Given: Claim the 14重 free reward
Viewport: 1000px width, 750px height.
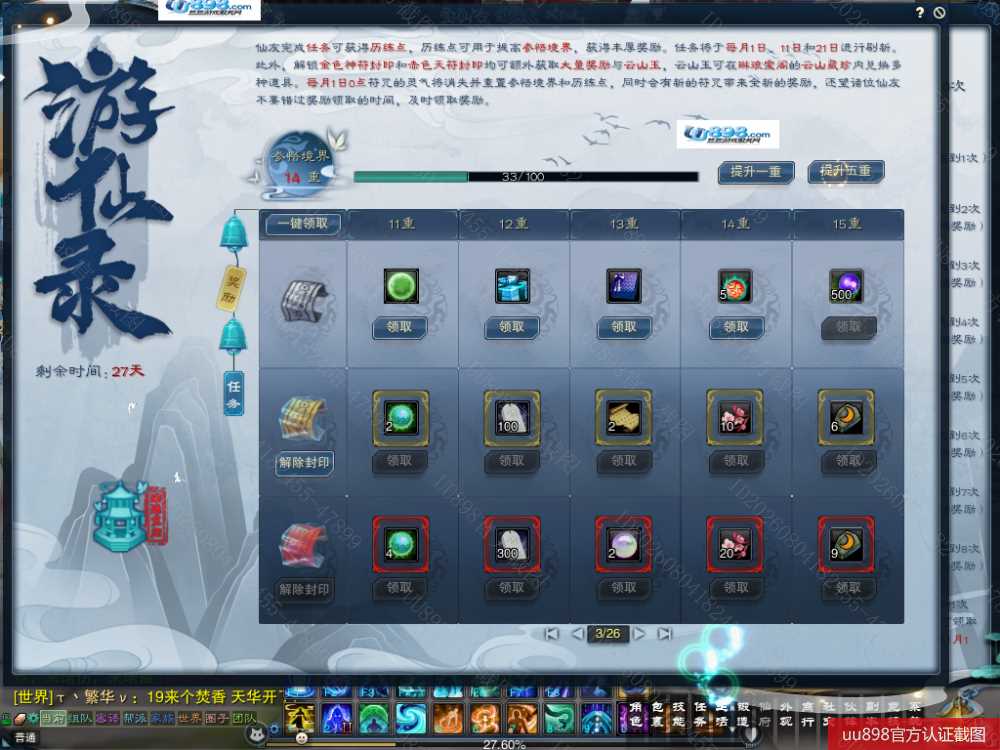Looking at the screenshot, I should pos(736,328).
